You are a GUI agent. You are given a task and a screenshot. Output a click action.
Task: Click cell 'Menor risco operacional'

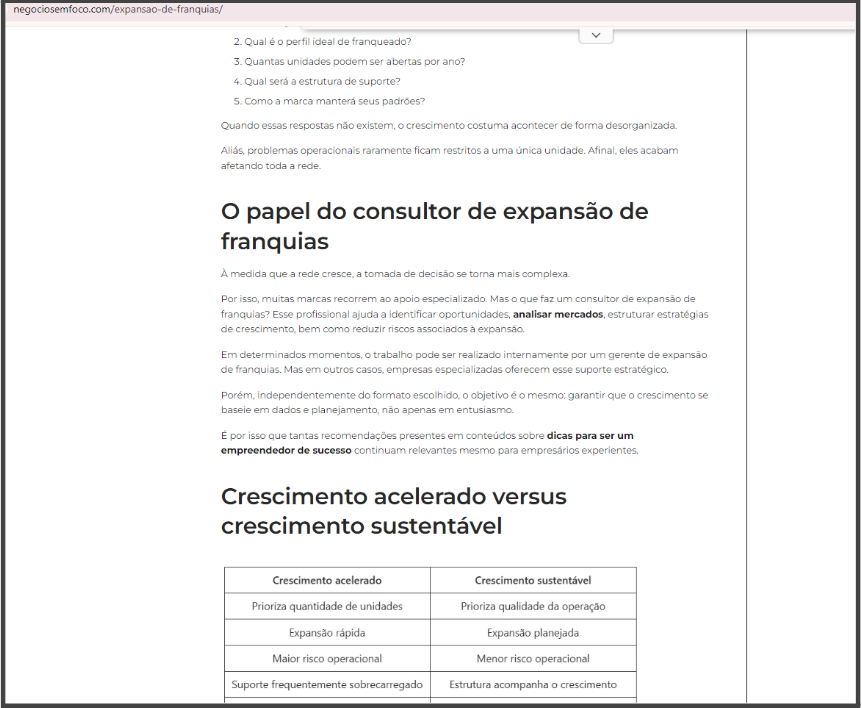pyautogui.click(x=533, y=659)
